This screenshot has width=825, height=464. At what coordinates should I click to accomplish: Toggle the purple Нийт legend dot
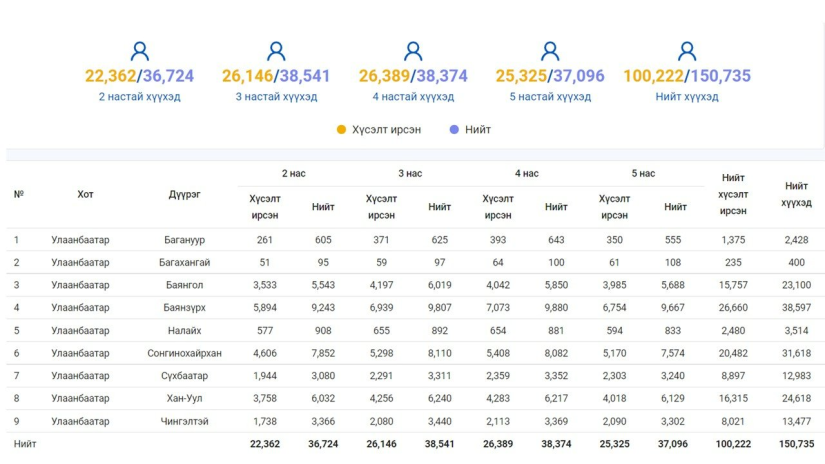[454, 129]
